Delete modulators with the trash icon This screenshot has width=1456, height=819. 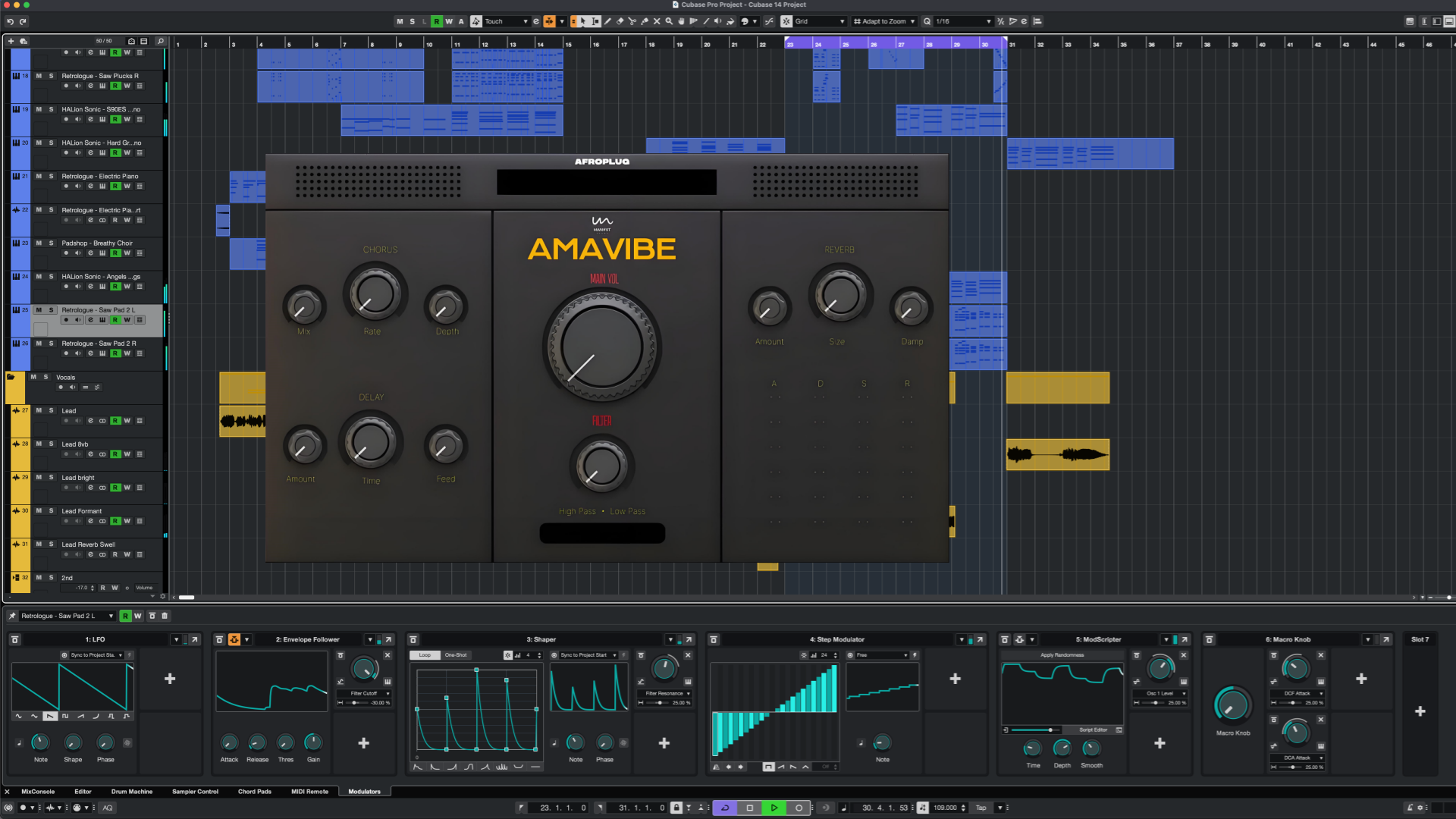[x=165, y=616]
